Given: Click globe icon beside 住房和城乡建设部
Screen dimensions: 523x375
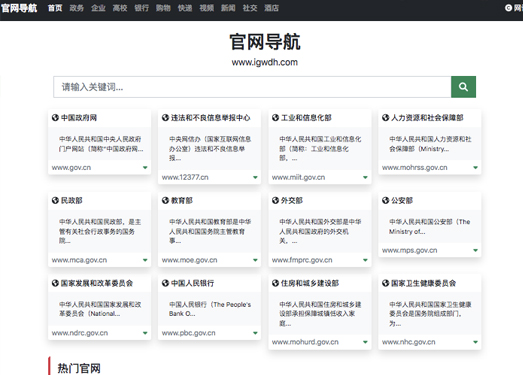Looking at the screenshot, I should coord(275,283).
